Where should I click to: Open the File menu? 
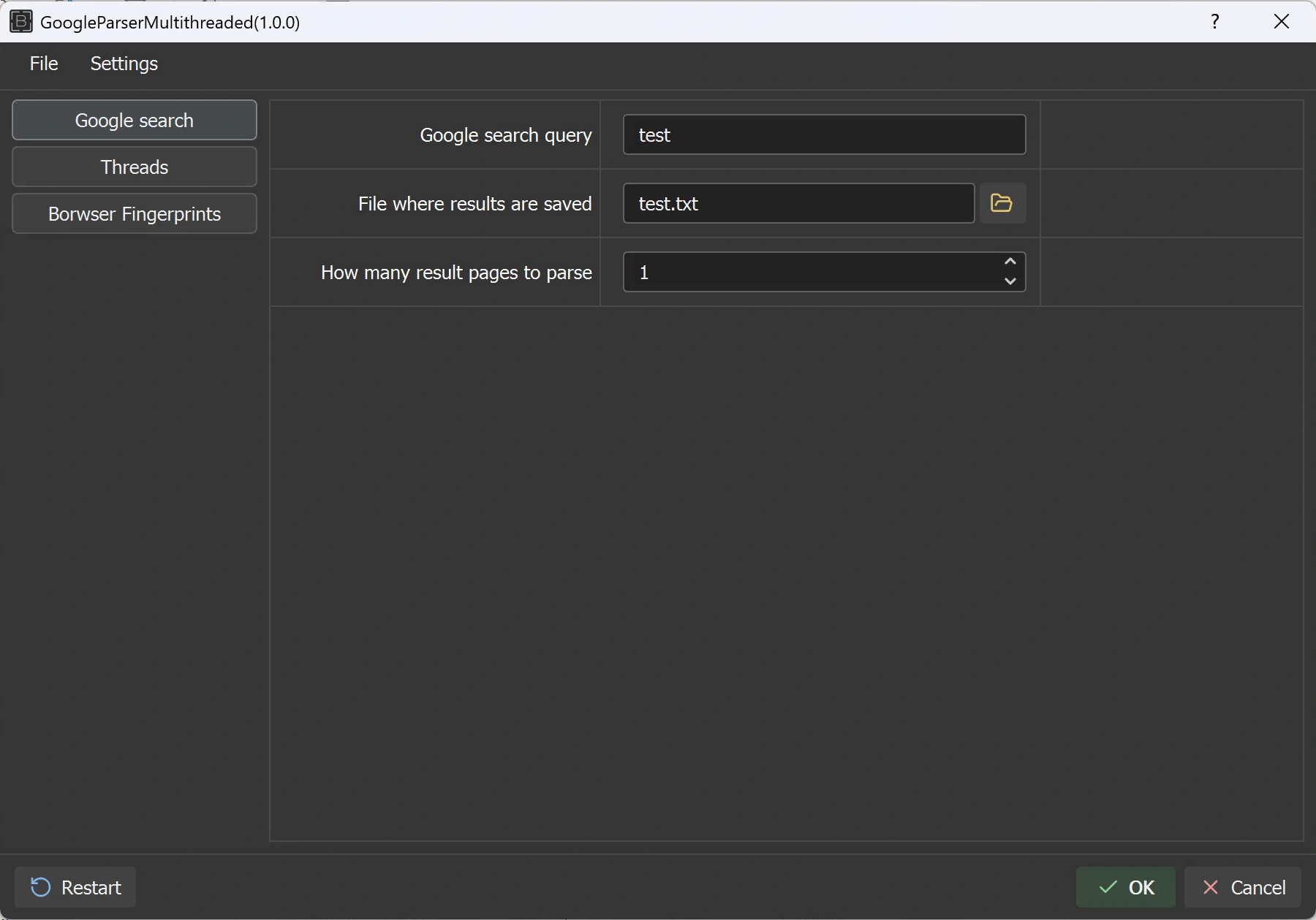[44, 64]
